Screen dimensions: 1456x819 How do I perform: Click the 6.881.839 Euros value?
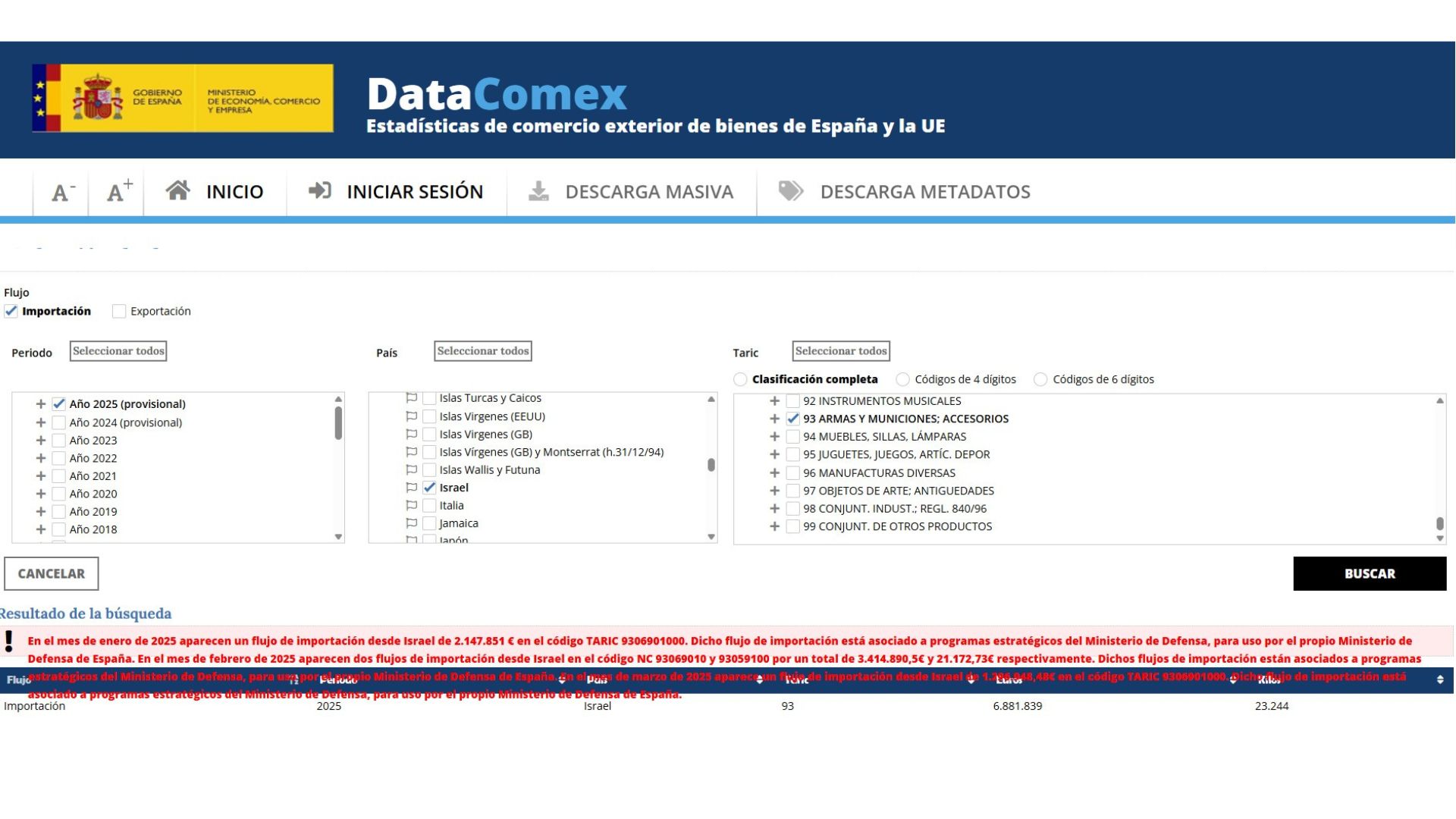tap(1017, 706)
